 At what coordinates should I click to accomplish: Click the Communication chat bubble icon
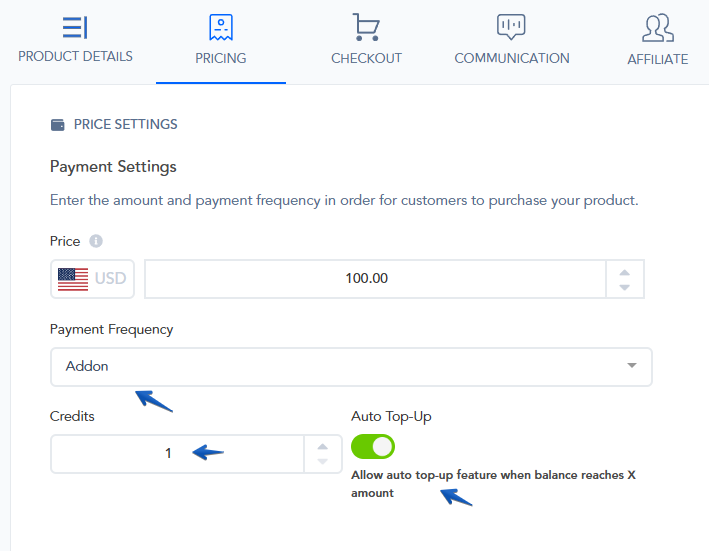click(x=511, y=27)
